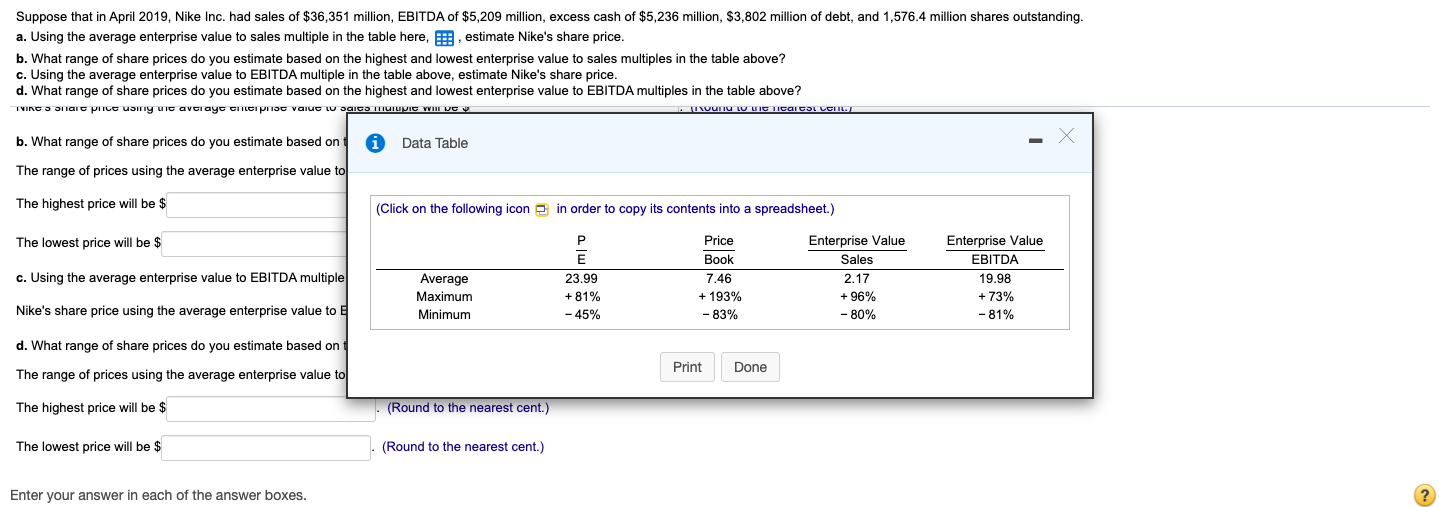Focus the part b lowest price input box
Screen dimensions: 1439x507
tap(254, 244)
